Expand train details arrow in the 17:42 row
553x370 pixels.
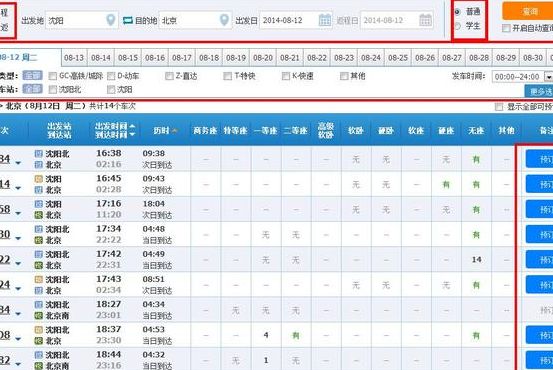tap(18, 263)
